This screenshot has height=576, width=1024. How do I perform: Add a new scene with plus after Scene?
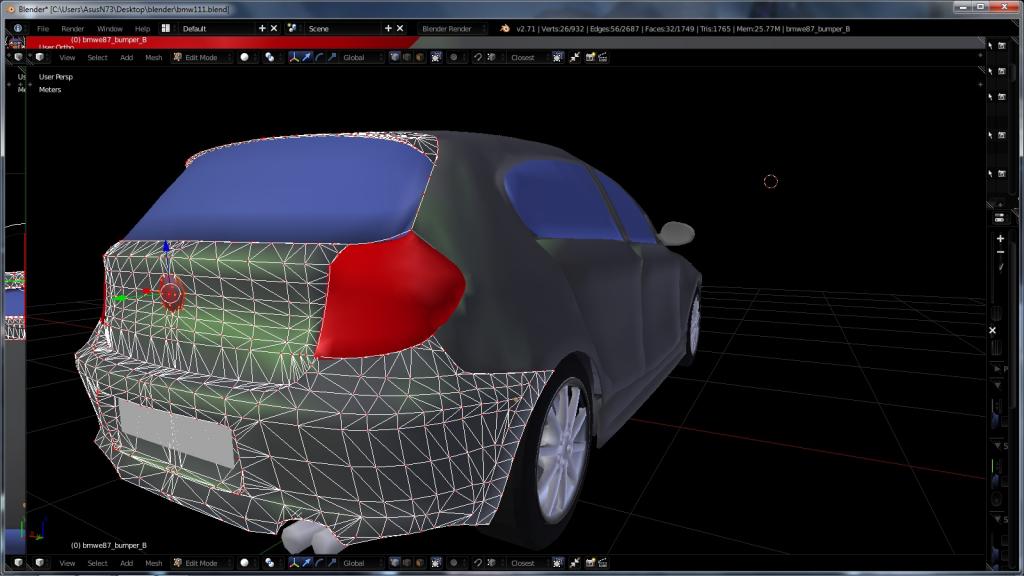[388, 29]
